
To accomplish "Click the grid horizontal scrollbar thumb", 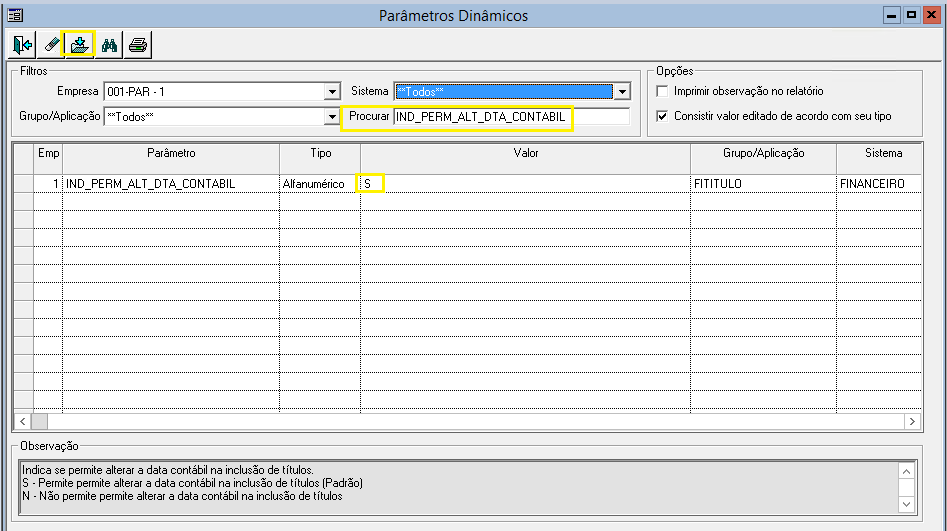I will point(39,421).
